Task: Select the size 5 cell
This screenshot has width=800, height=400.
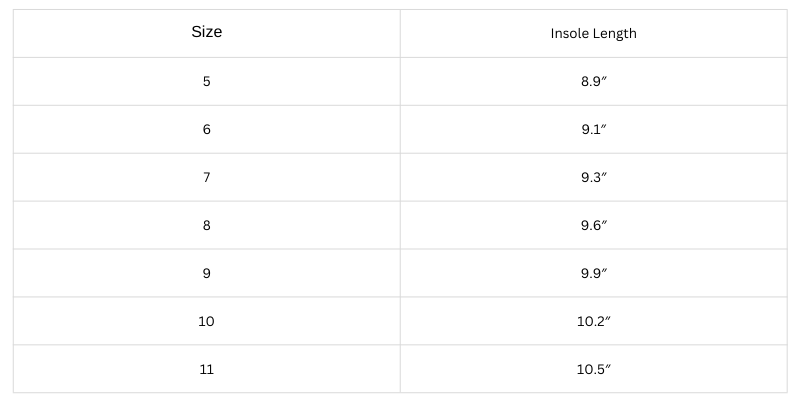Action: click(x=207, y=82)
